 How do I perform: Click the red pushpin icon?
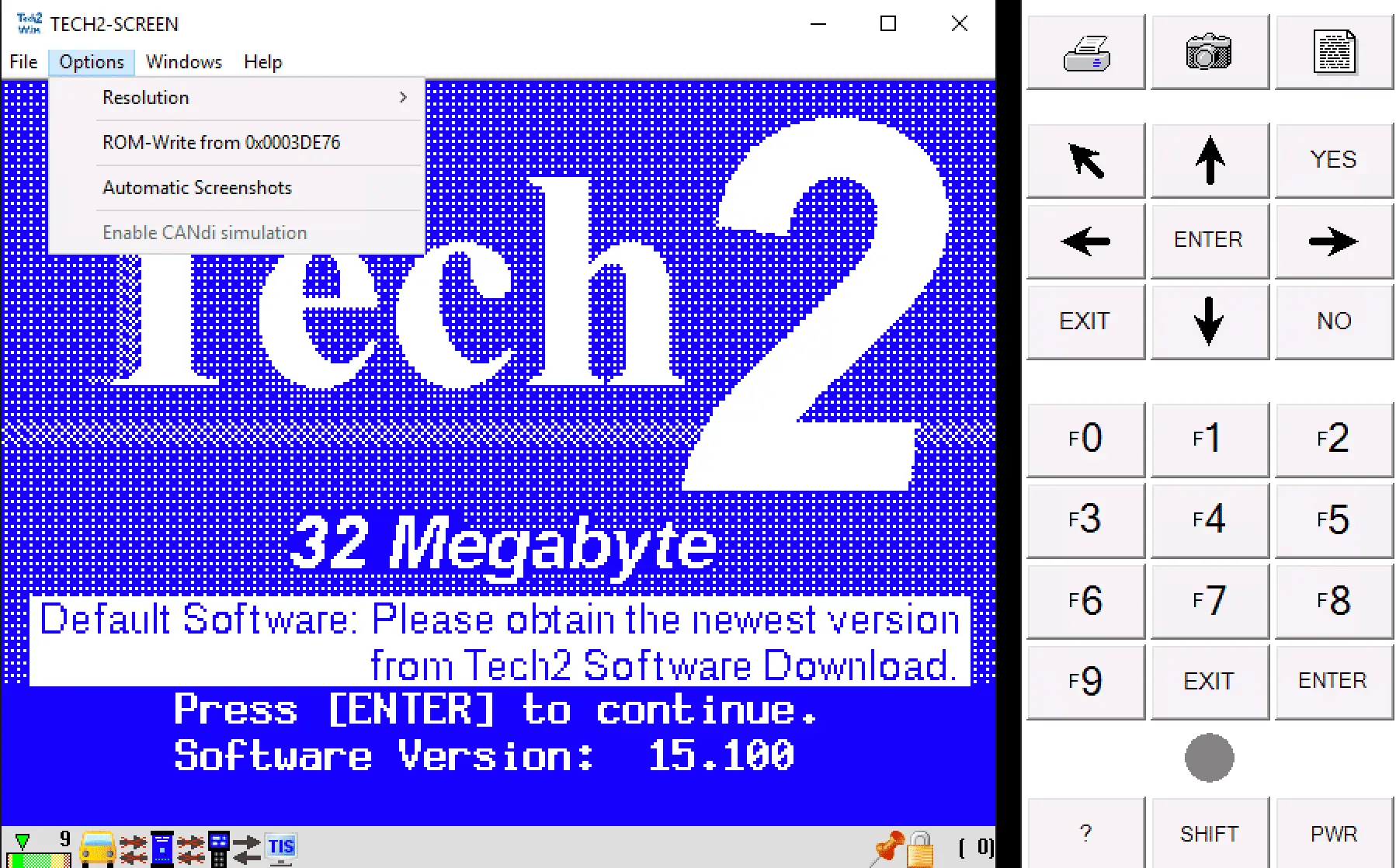[886, 848]
